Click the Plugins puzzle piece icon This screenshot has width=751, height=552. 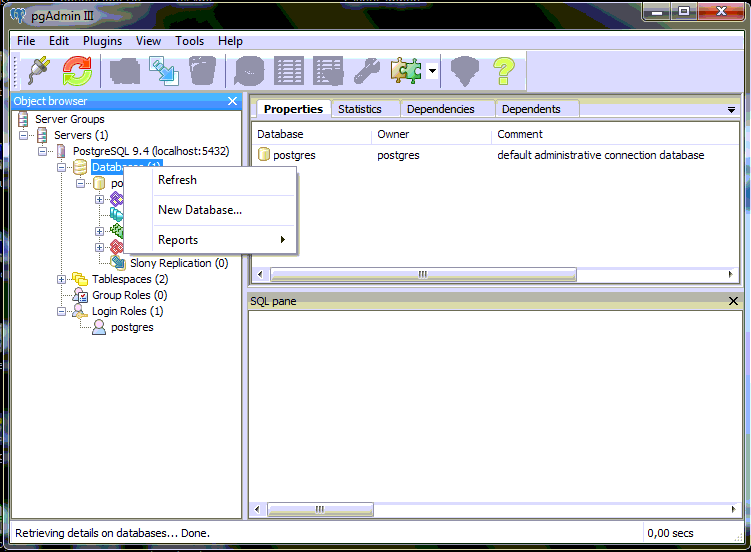click(x=406, y=71)
